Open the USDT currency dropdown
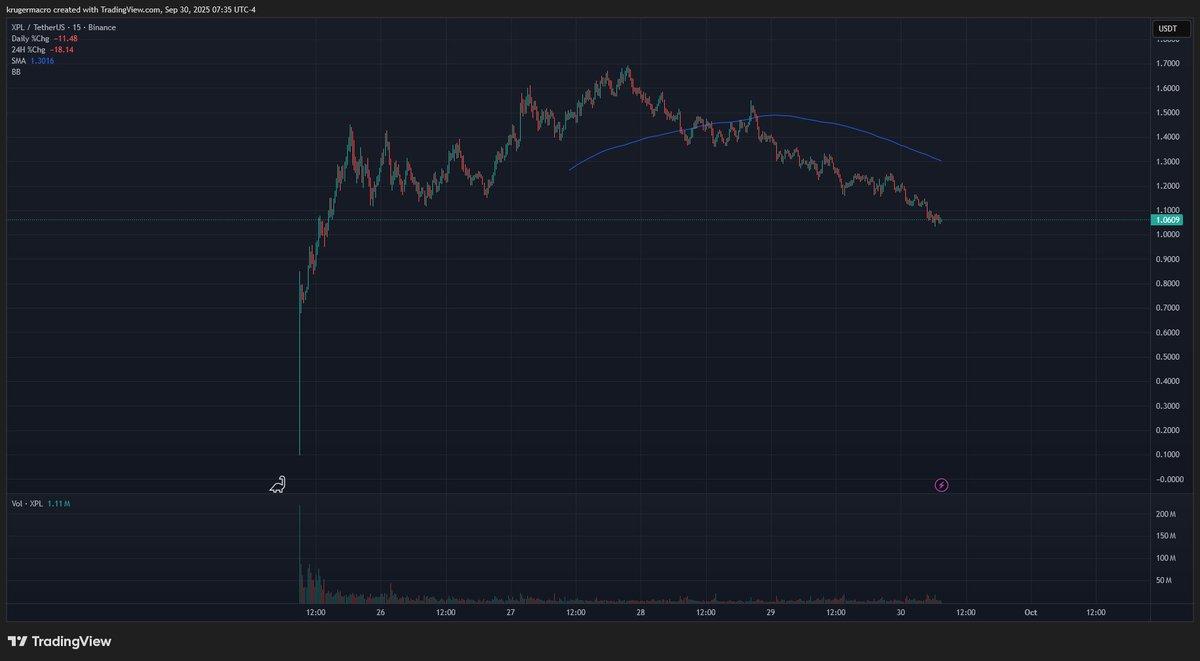This screenshot has width=1200, height=661. (1167, 28)
